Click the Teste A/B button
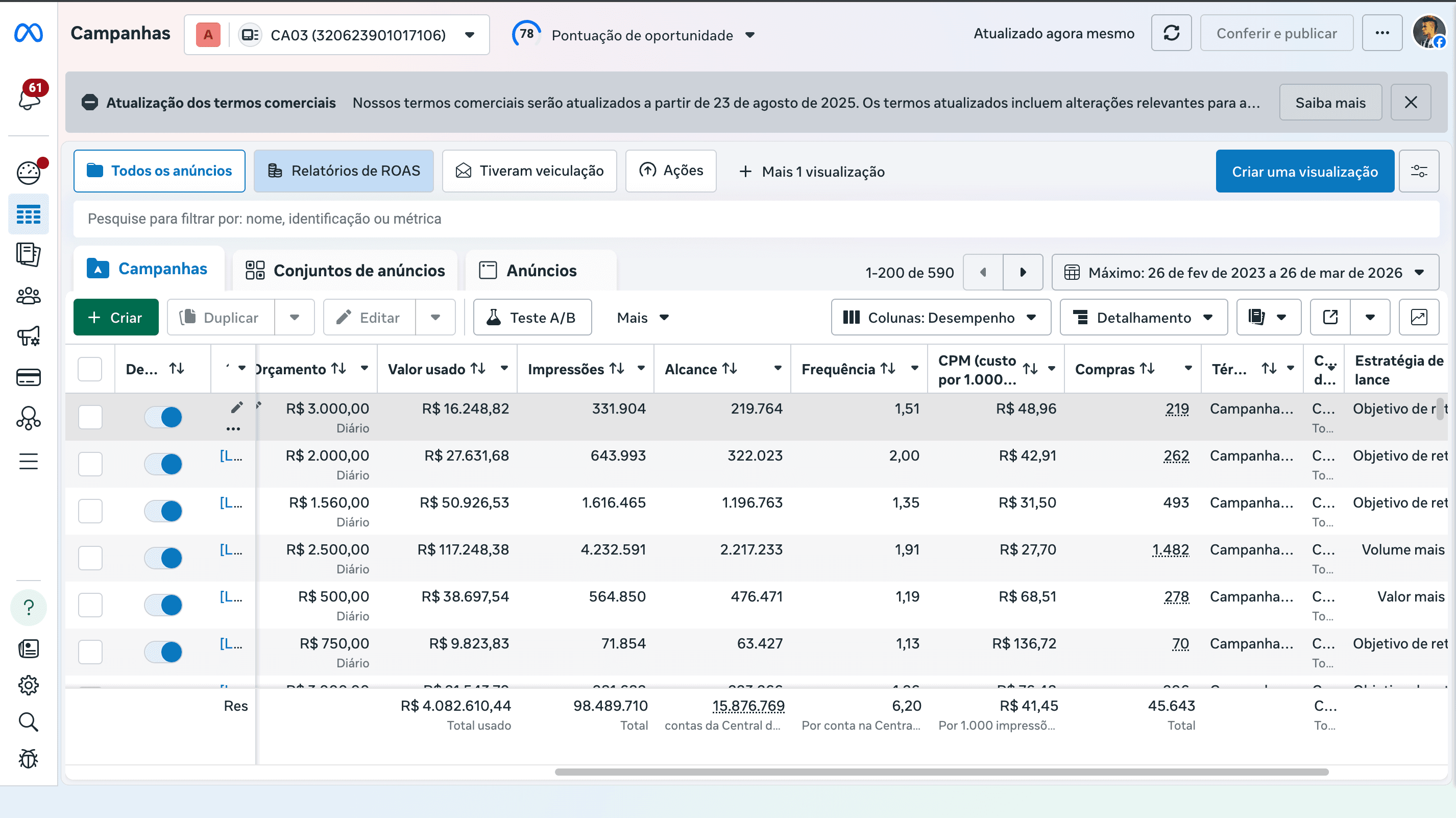Viewport: 1456px width, 818px height. point(532,317)
